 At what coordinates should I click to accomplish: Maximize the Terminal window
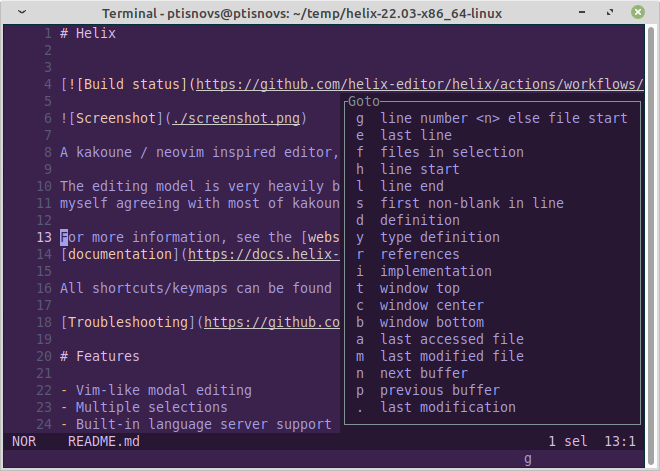pos(609,12)
